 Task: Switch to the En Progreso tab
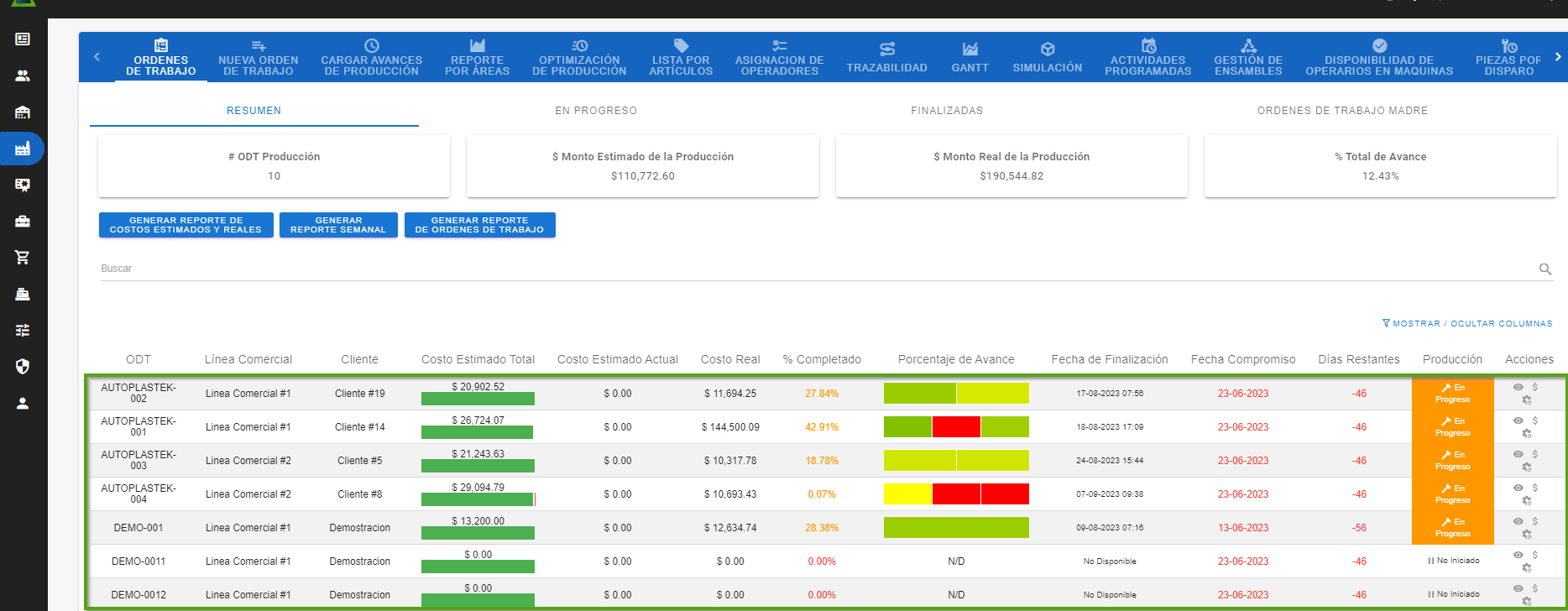click(596, 111)
